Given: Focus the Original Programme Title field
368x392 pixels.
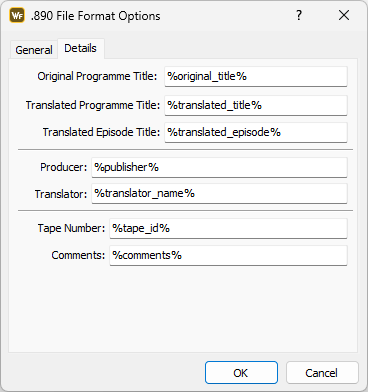Looking at the screenshot, I should point(256,76).
